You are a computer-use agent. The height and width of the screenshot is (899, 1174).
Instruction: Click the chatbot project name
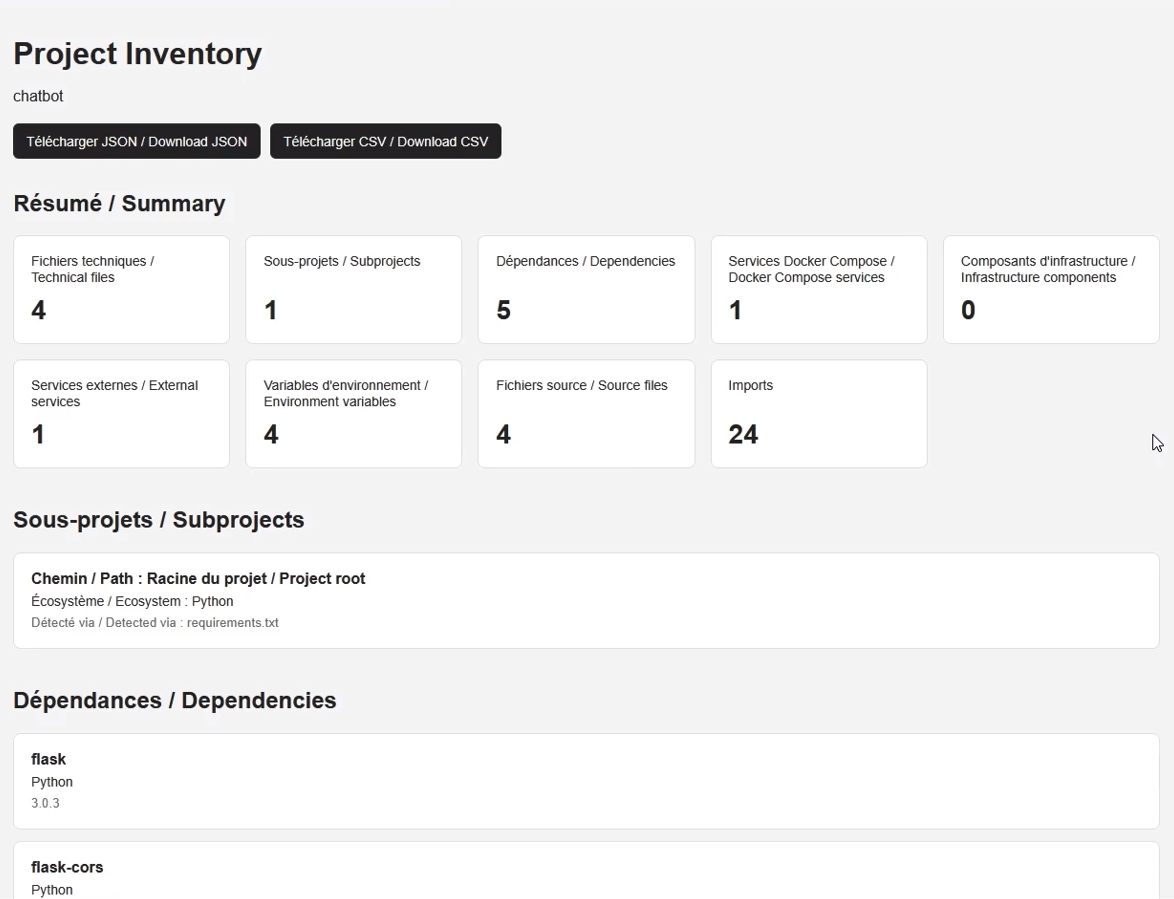38,96
